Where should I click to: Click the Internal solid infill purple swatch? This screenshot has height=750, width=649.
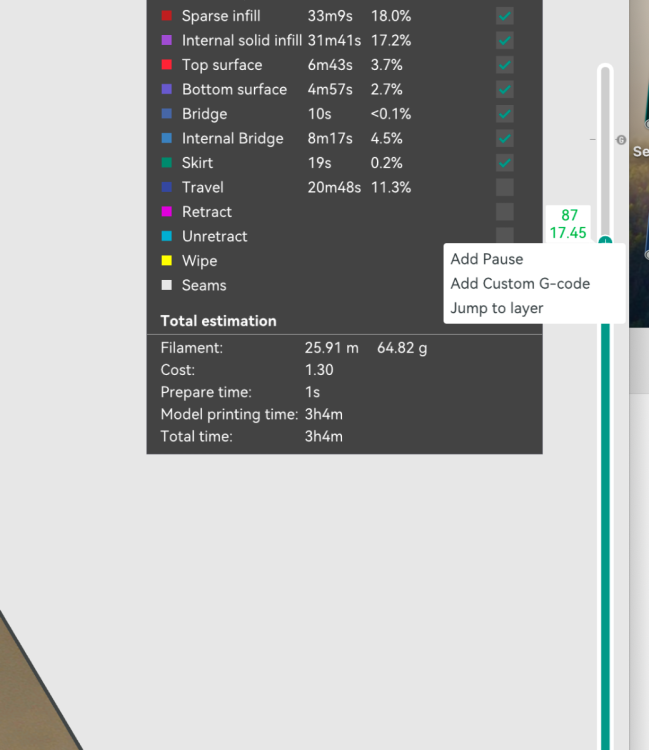click(x=166, y=40)
